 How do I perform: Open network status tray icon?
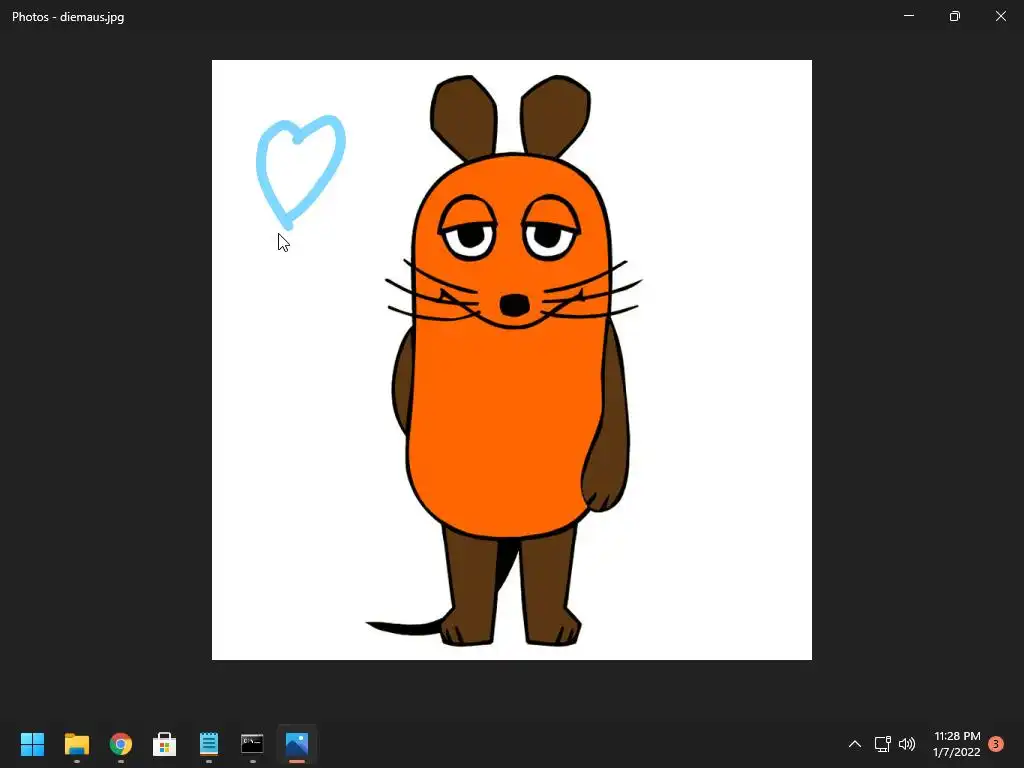(882, 744)
